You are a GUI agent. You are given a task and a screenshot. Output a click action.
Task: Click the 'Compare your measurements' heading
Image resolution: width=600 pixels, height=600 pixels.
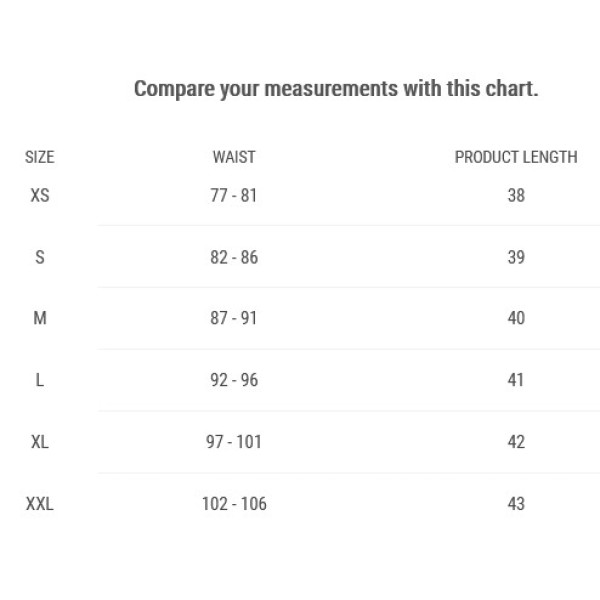pyautogui.click(x=336, y=89)
